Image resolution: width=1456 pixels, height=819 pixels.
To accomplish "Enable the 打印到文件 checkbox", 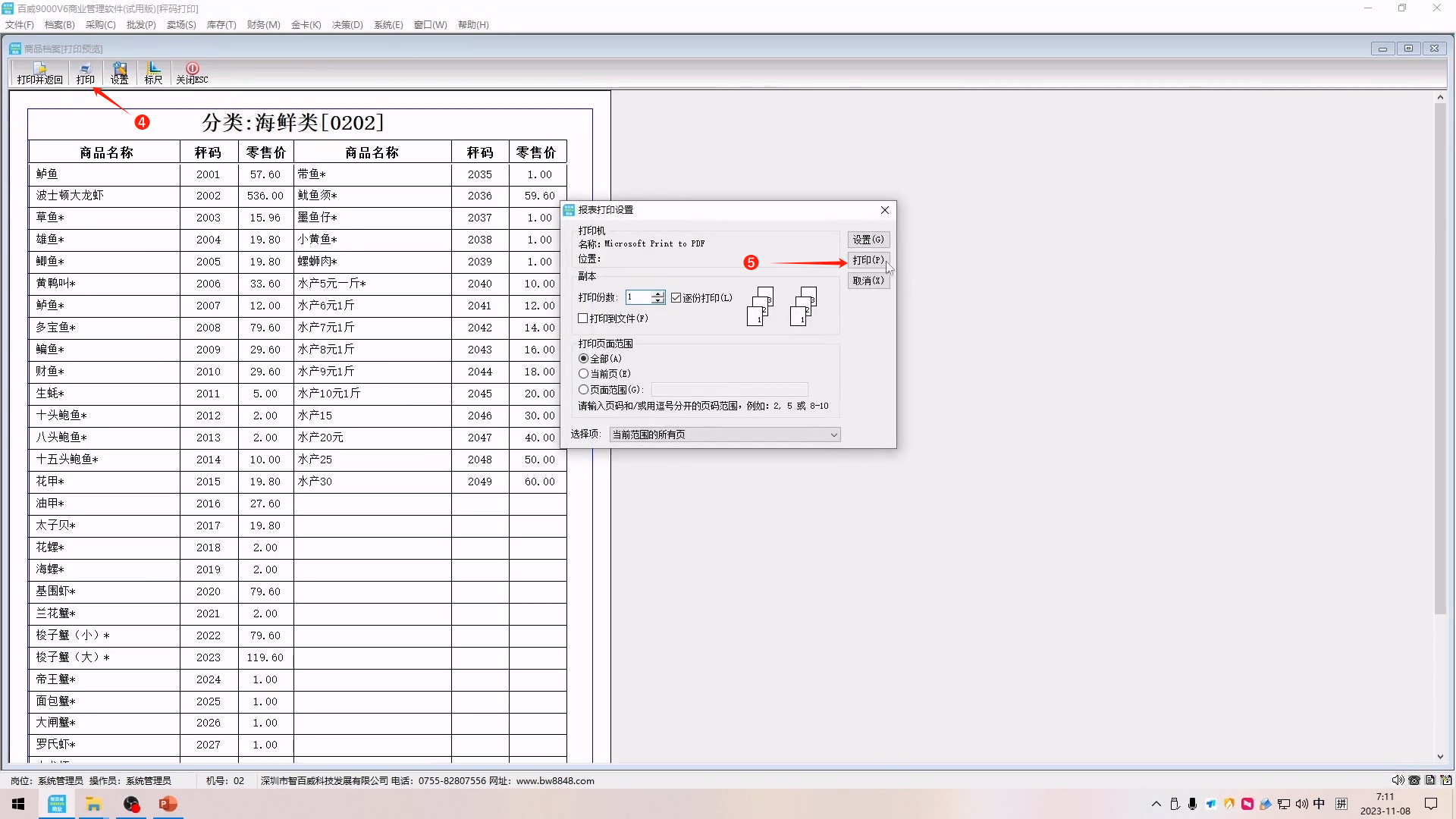I will pos(583,318).
